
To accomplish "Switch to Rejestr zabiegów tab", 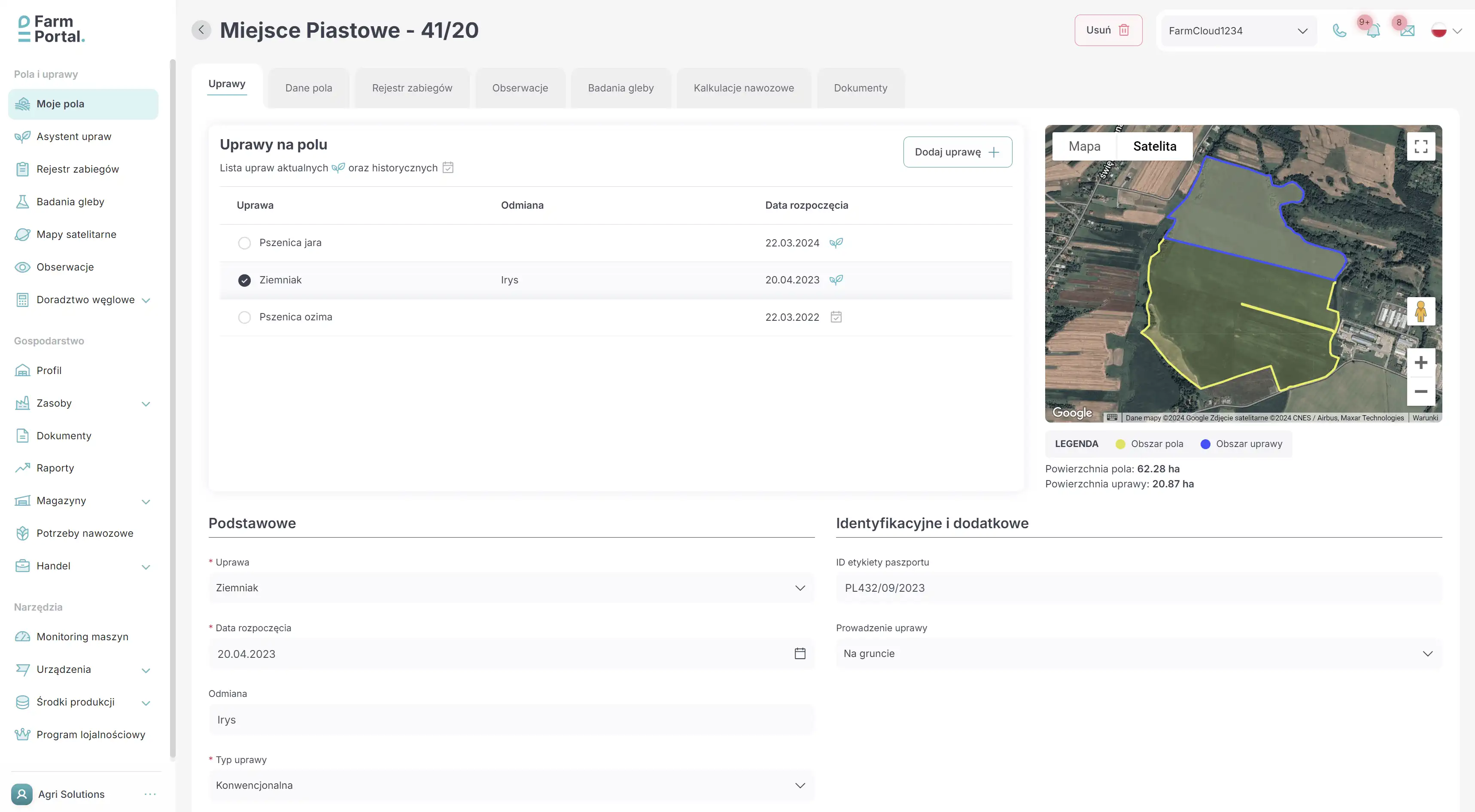I will tap(412, 88).
